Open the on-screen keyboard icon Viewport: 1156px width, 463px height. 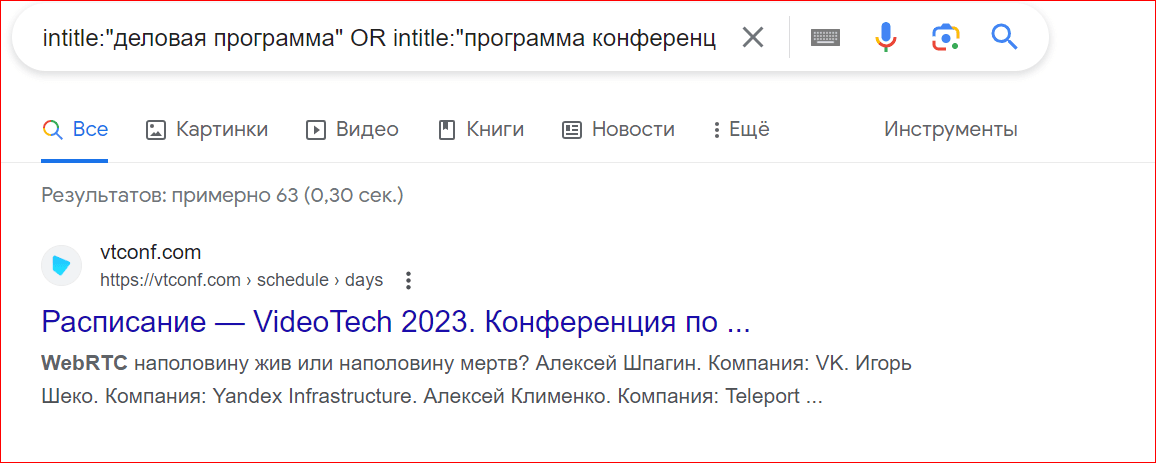tap(826, 37)
